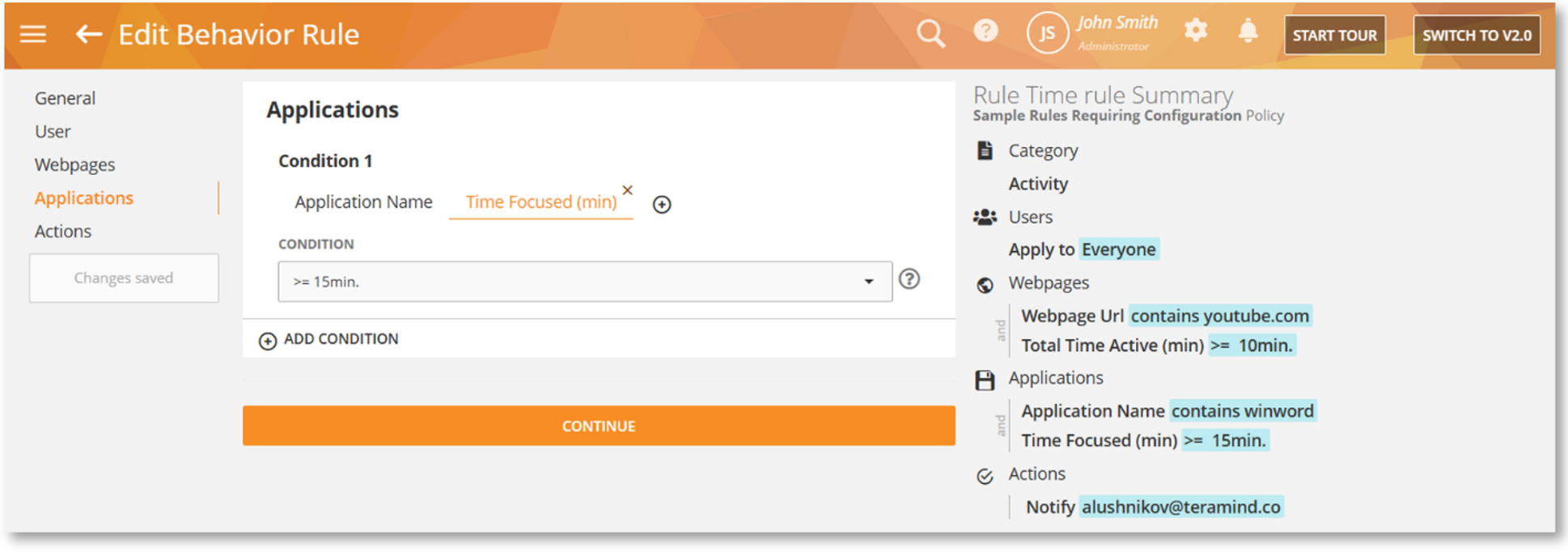Viewport: 1568px width, 552px height.
Task: Click Activity category value
Action: [x=1038, y=184]
